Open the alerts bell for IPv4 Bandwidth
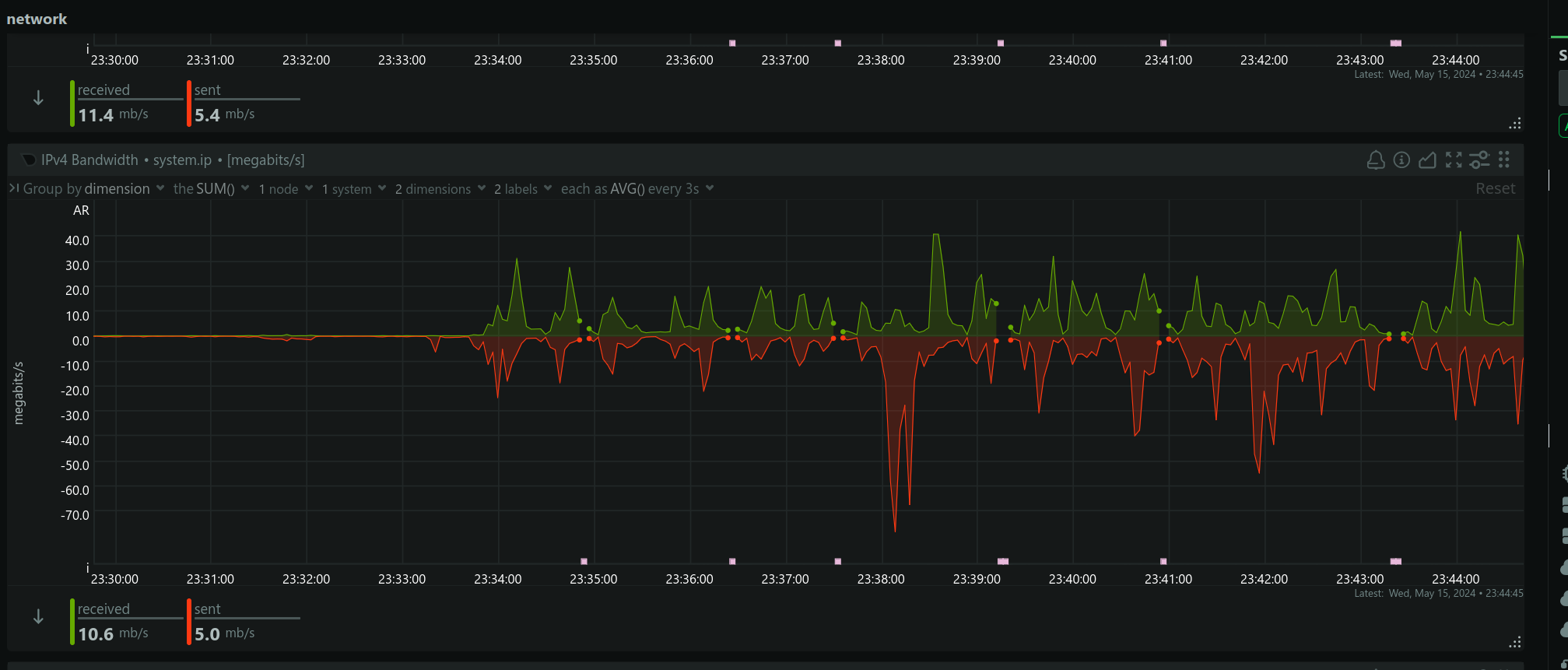The image size is (1568, 670). pos(1375,160)
